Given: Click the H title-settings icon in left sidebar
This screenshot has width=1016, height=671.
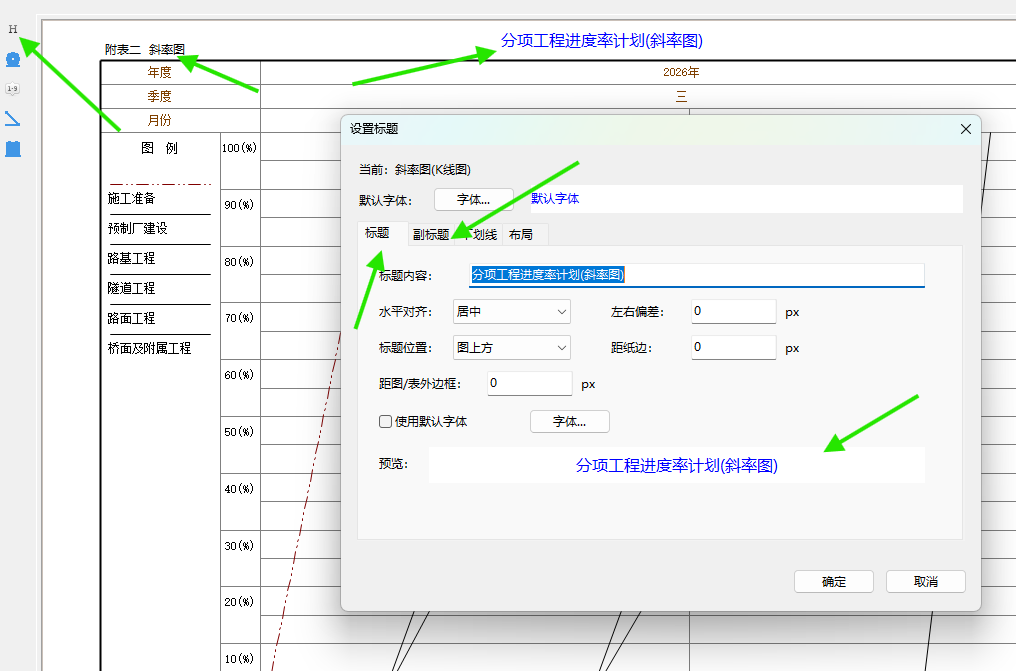Looking at the screenshot, I should coord(13,29).
